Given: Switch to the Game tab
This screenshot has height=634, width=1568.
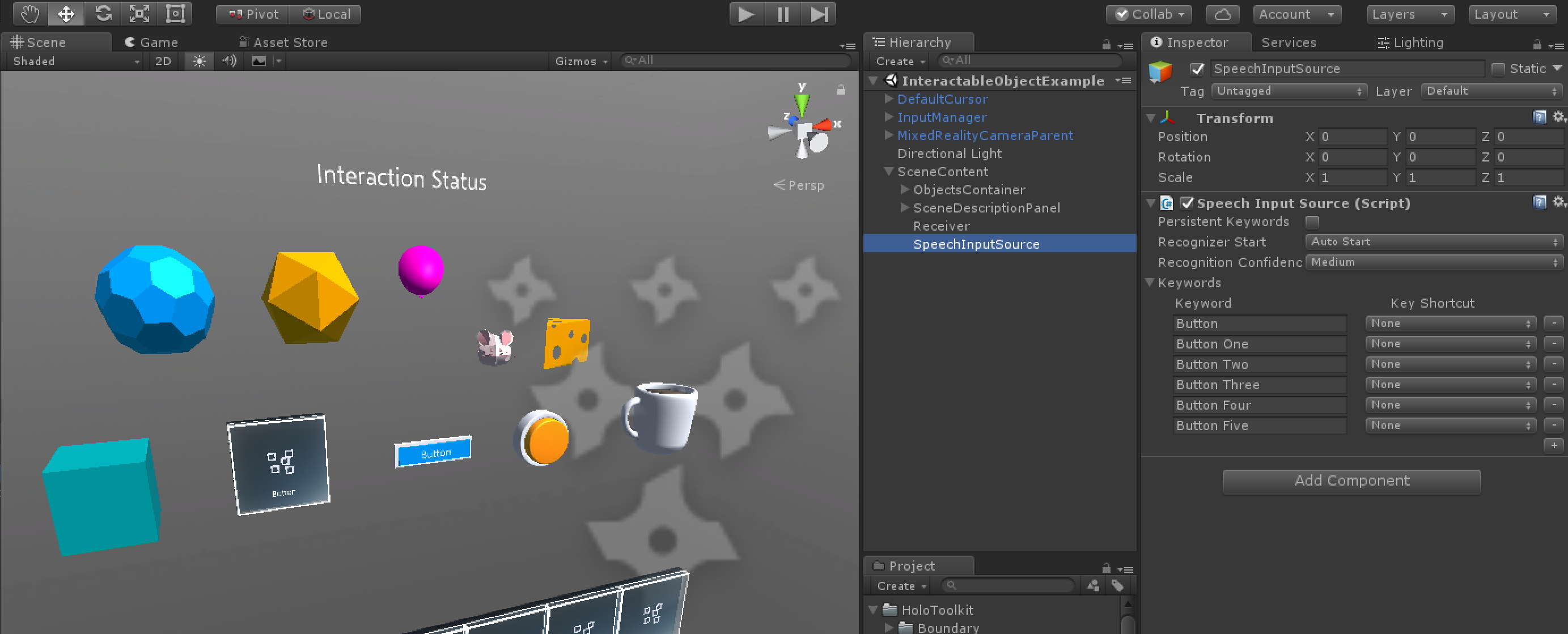Looking at the screenshot, I should tap(152, 42).
